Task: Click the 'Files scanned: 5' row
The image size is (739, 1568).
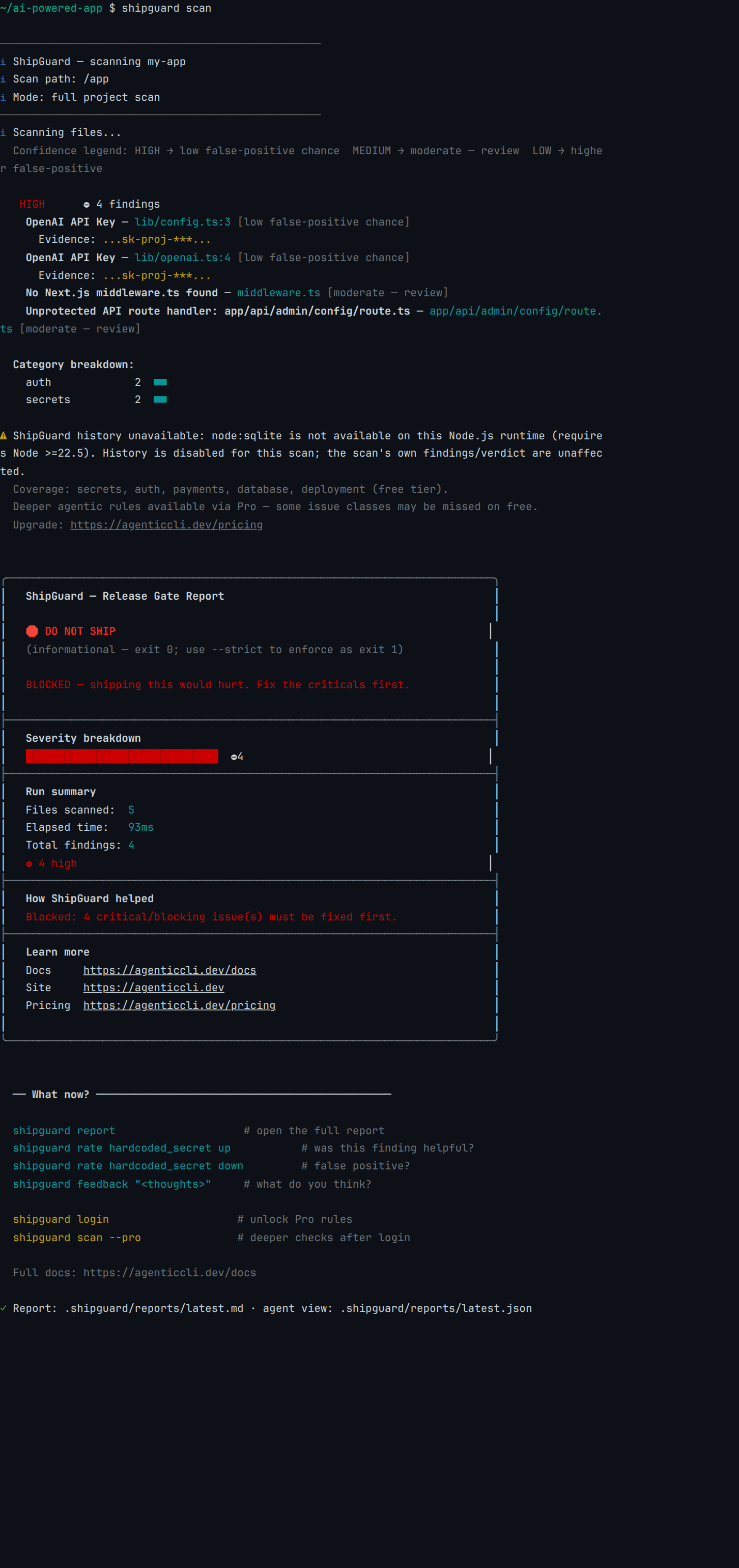Action: click(80, 810)
